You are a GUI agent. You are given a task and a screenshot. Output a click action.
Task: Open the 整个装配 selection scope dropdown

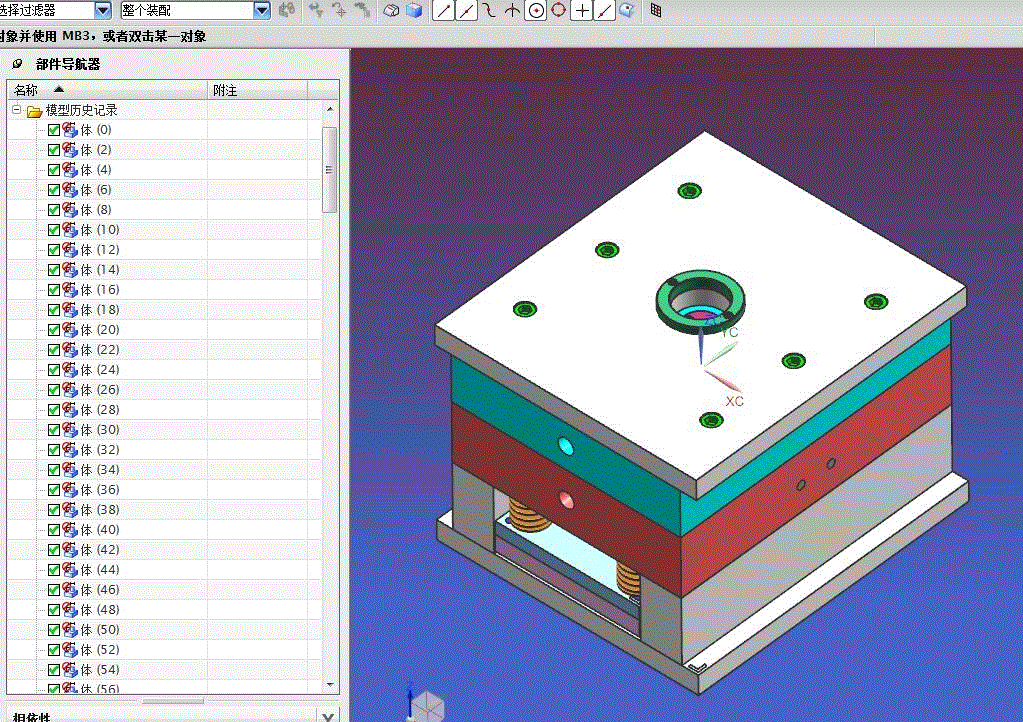(262, 10)
